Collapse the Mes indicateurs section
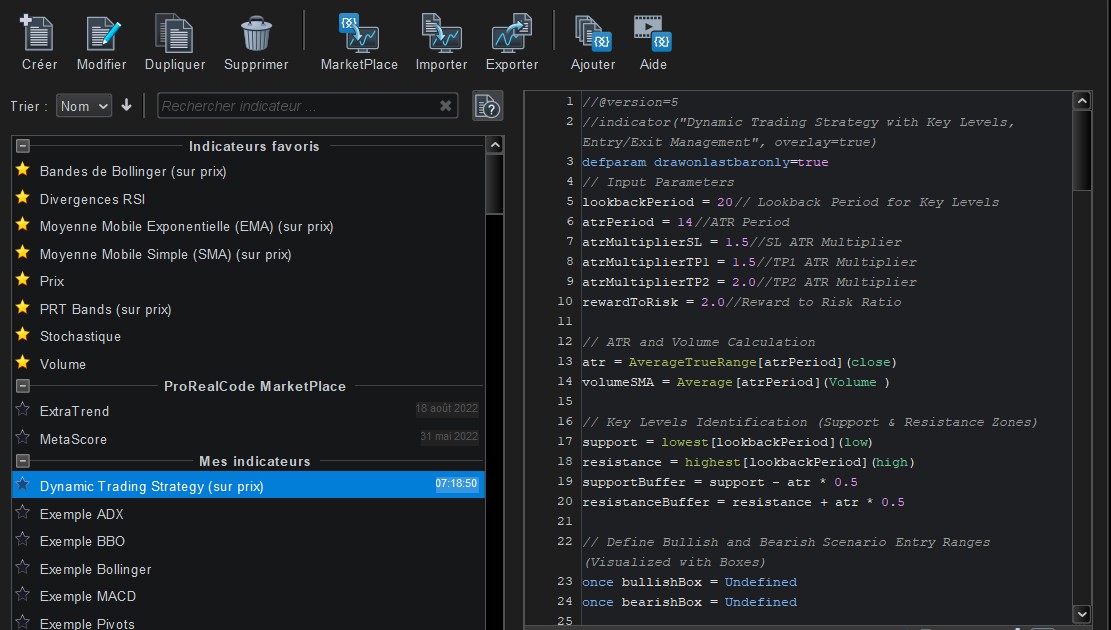Viewport: 1111px width, 630px height. [23, 461]
